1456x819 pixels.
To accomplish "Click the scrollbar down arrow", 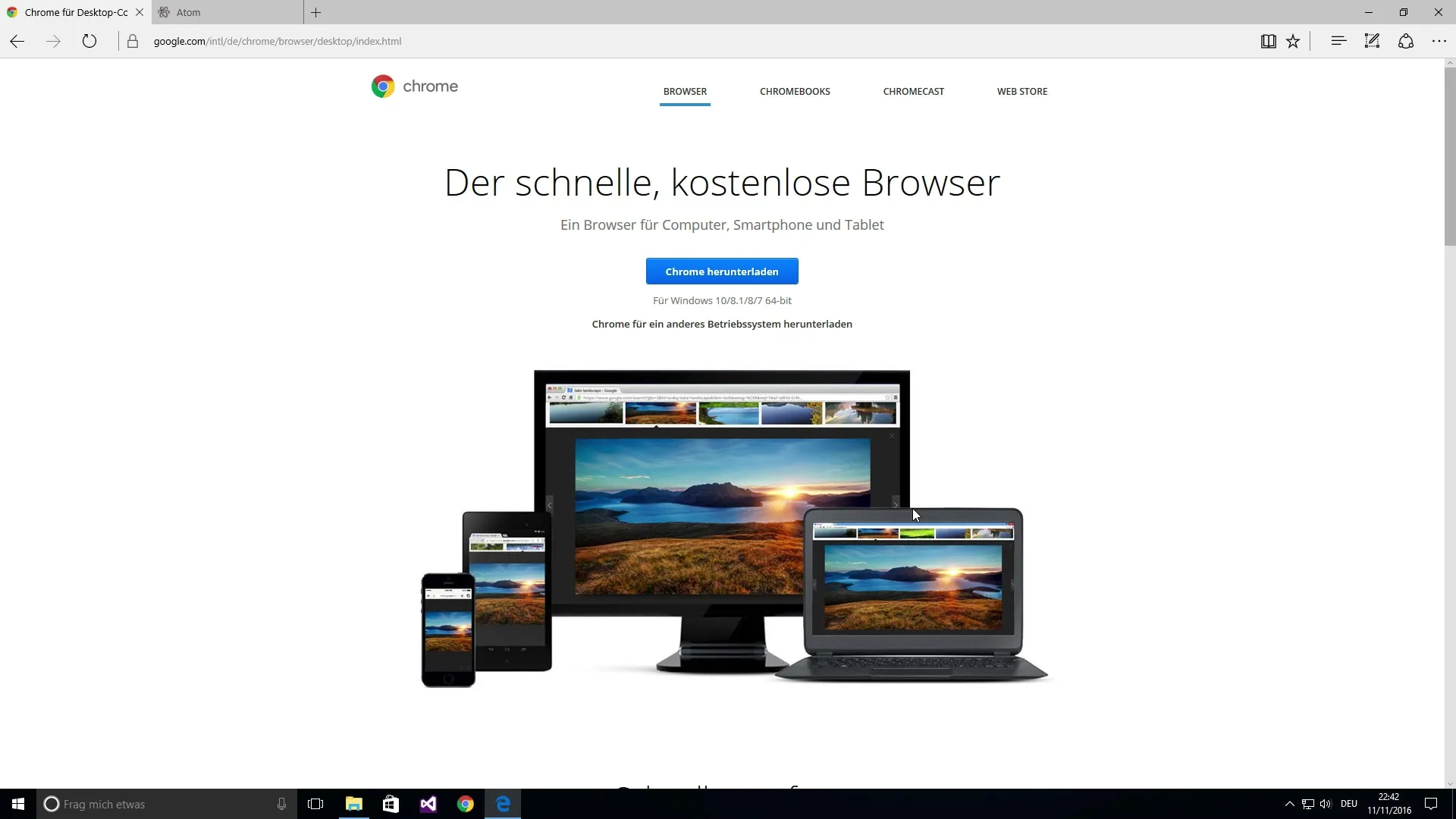I will click(x=1450, y=784).
